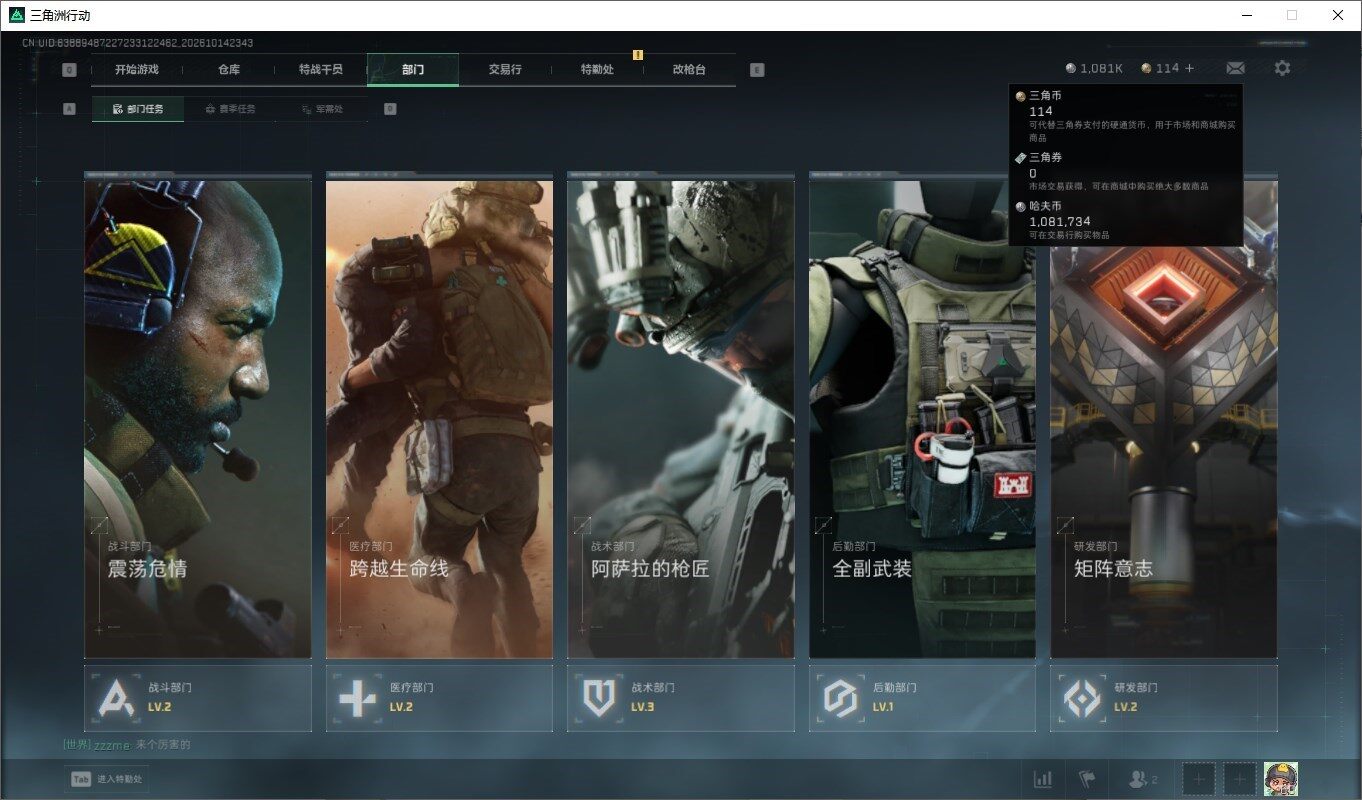The height and width of the screenshot is (800, 1362).
Task: Click the Tab 进入特勤处 button
Action: click(x=107, y=779)
